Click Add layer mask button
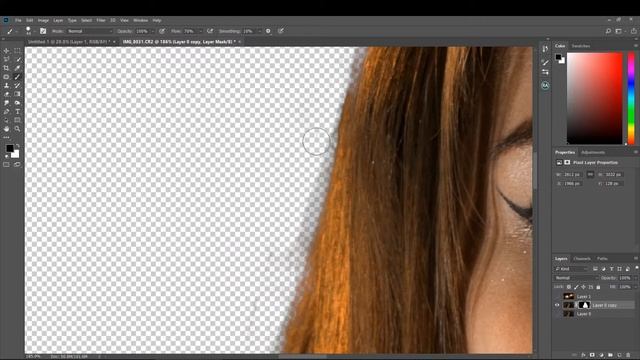Image resolution: width=640 pixels, height=360 pixels. pos(592,355)
